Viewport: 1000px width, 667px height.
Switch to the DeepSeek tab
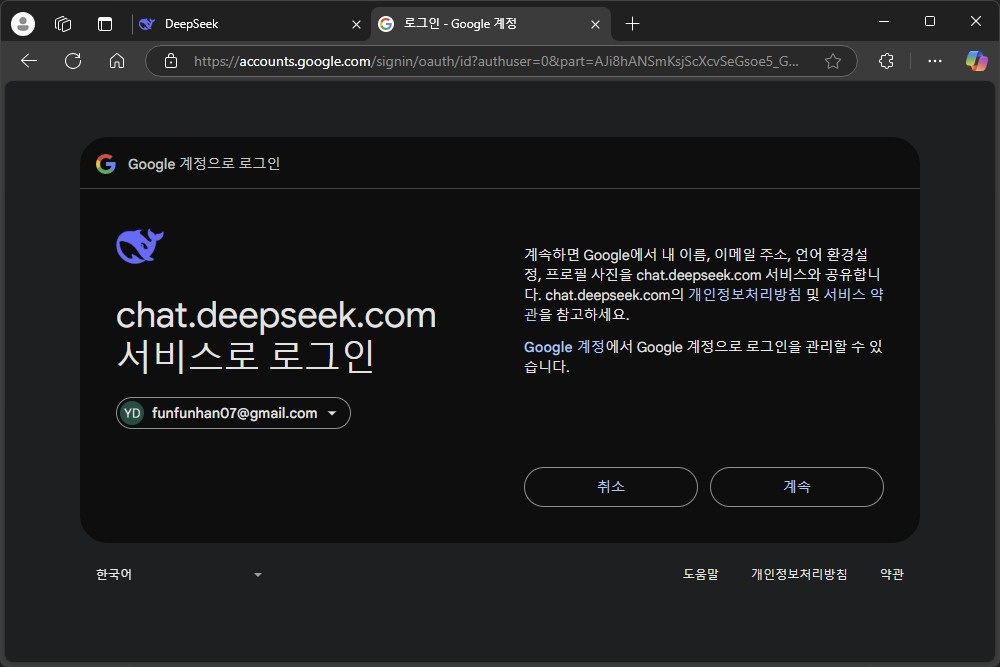250,24
